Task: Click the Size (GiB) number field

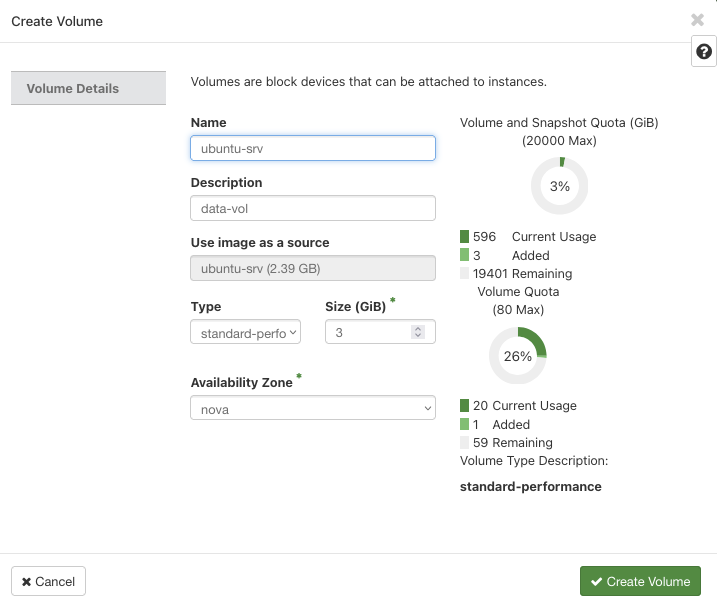Action: 380,332
